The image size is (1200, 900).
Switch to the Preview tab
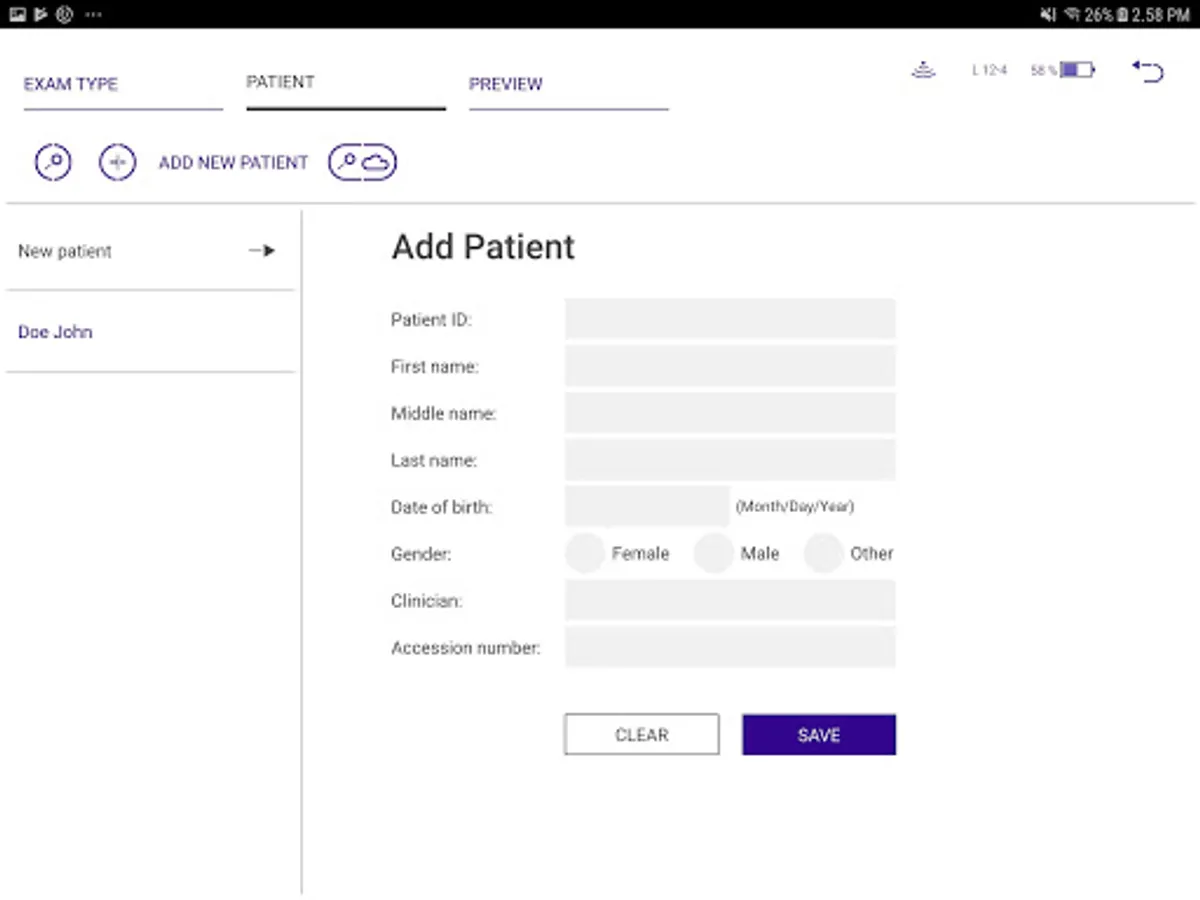(569, 85)
